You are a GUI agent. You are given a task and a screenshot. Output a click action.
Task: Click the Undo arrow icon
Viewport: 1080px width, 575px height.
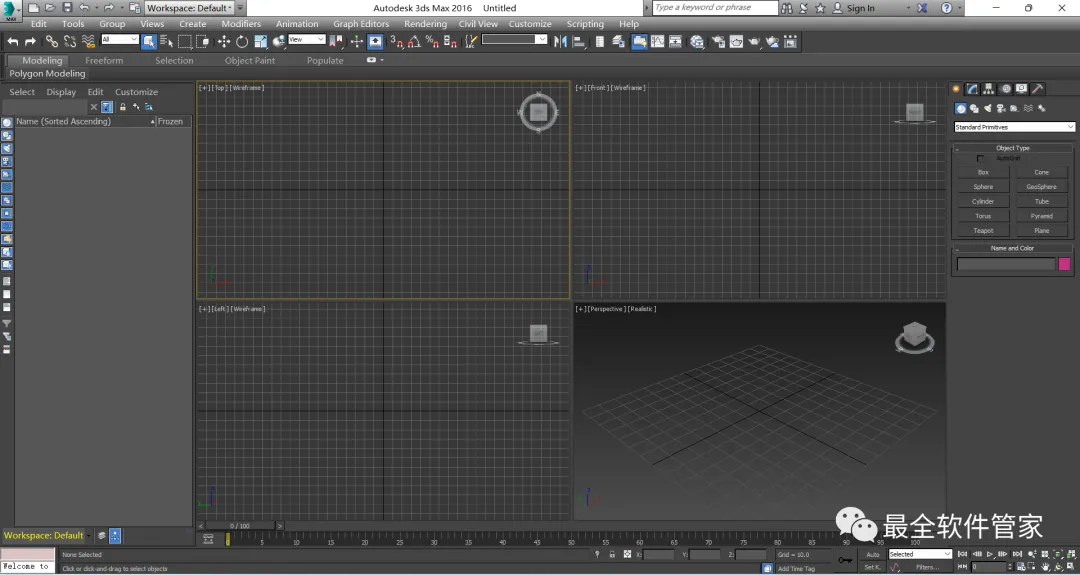[x=12, y=42]
